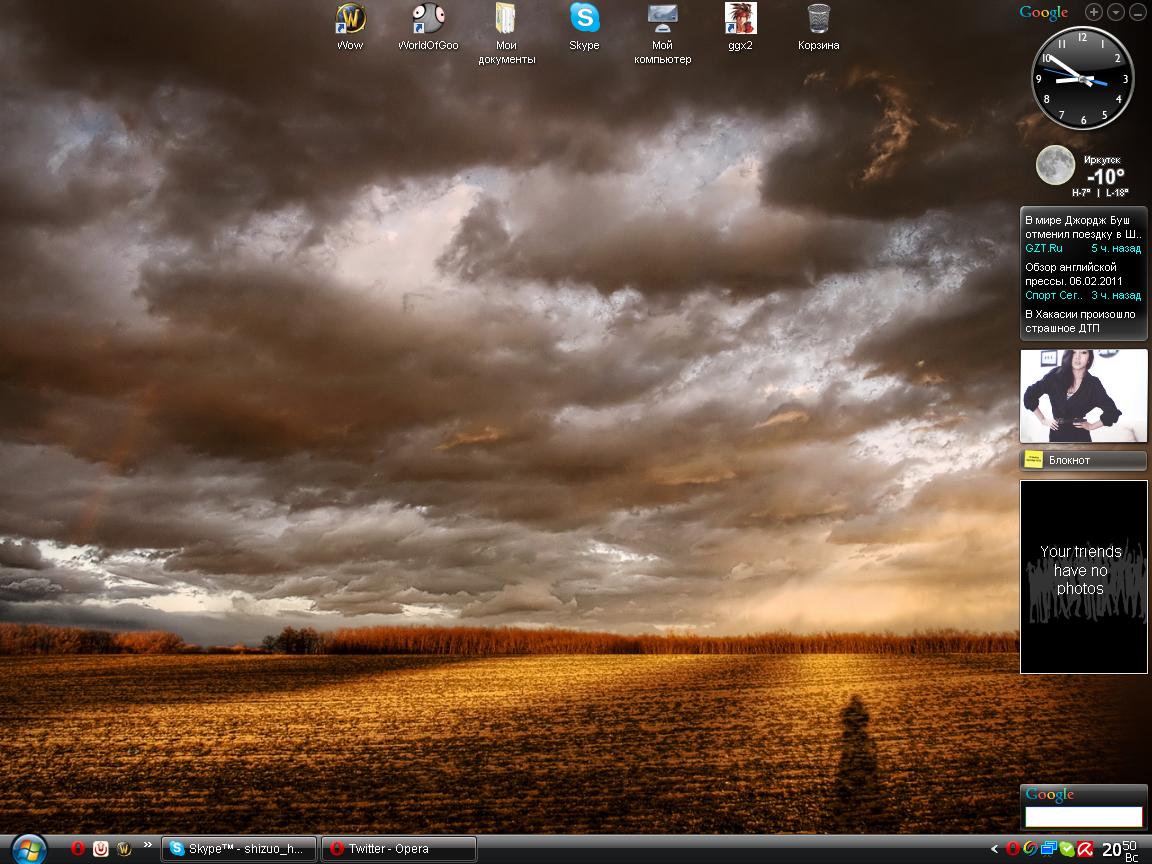
Task: Open the Корзина recycle bin icon
Action: (x=818, y=20)
